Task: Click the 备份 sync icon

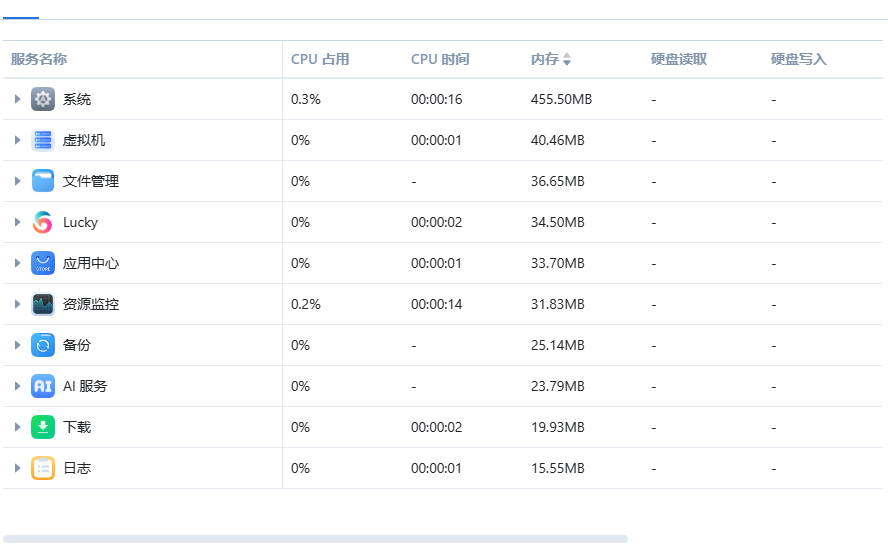Action: coord(43,345)
